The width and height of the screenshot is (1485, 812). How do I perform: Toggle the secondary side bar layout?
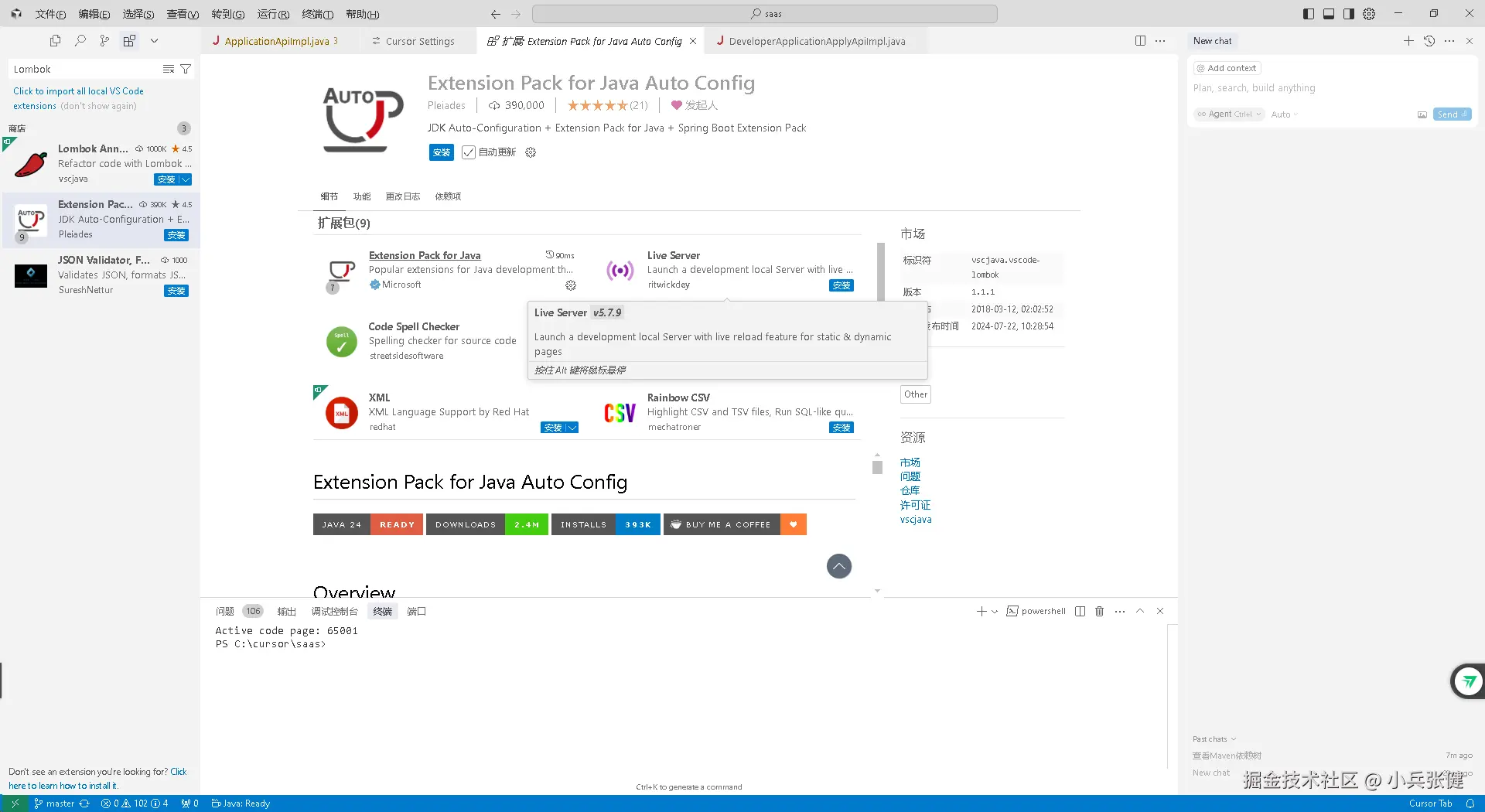point(1349,14)
